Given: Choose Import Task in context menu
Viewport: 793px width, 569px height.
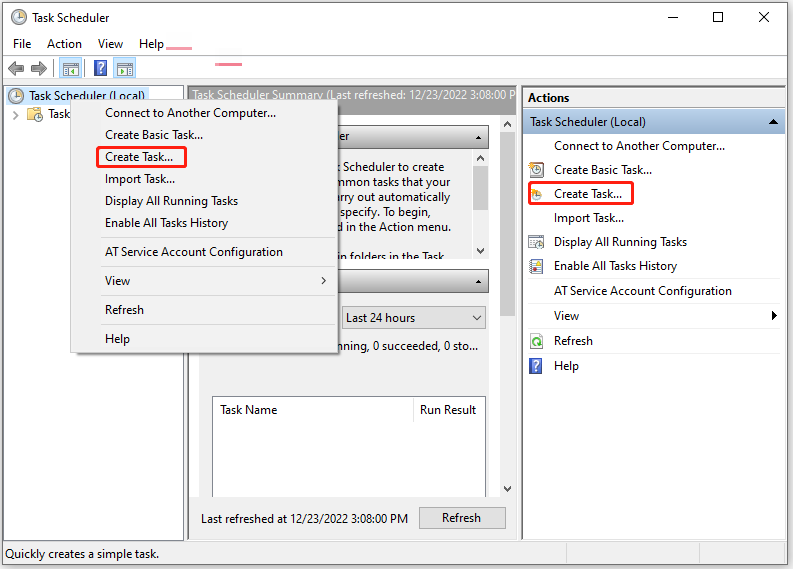Looking at the screenshot, I should pos(140,179).
